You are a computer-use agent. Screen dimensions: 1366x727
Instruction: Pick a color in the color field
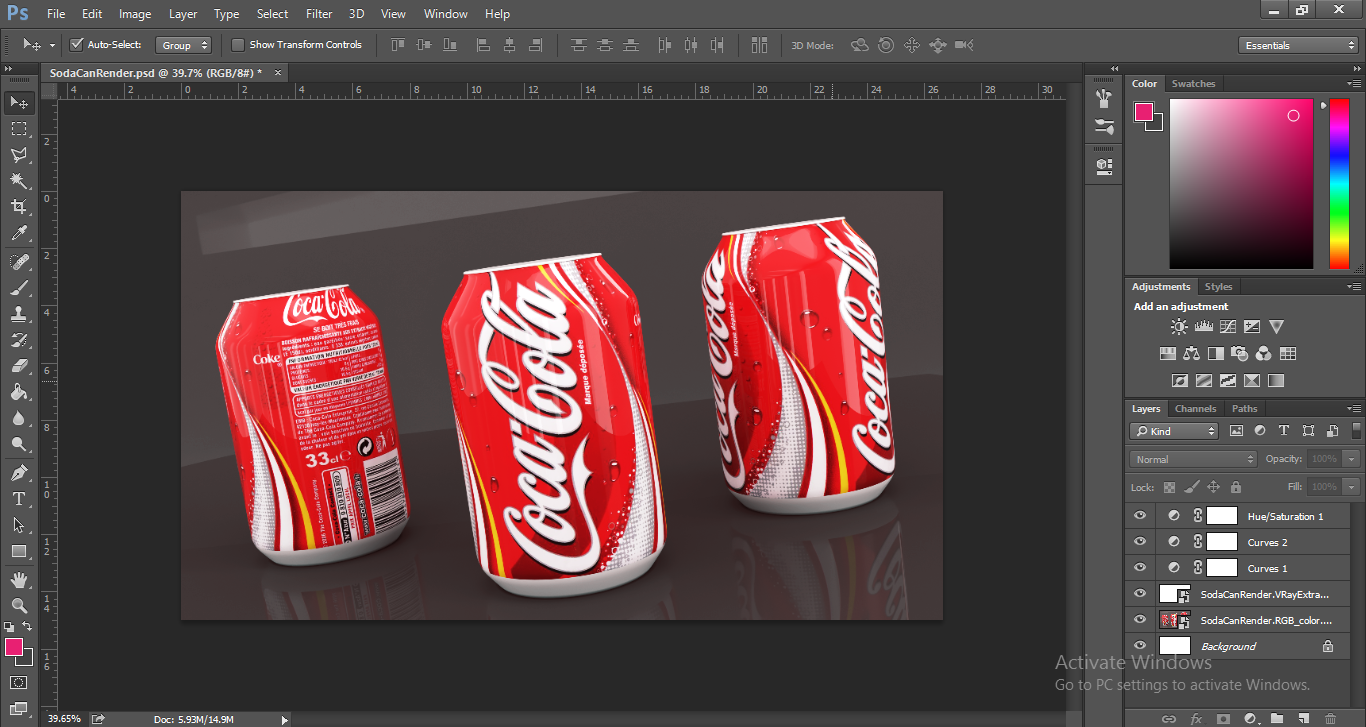pyautogui.click(x=1241, y=184)
